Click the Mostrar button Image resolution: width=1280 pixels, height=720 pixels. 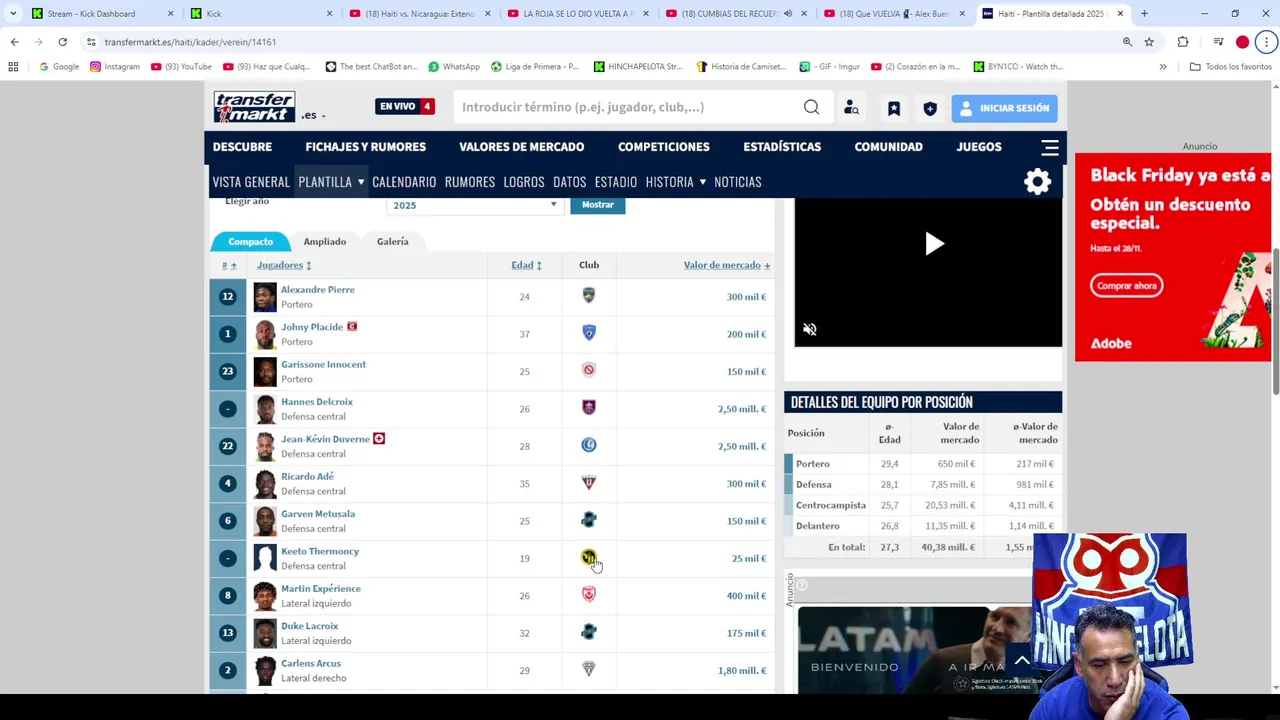point(597,205)
